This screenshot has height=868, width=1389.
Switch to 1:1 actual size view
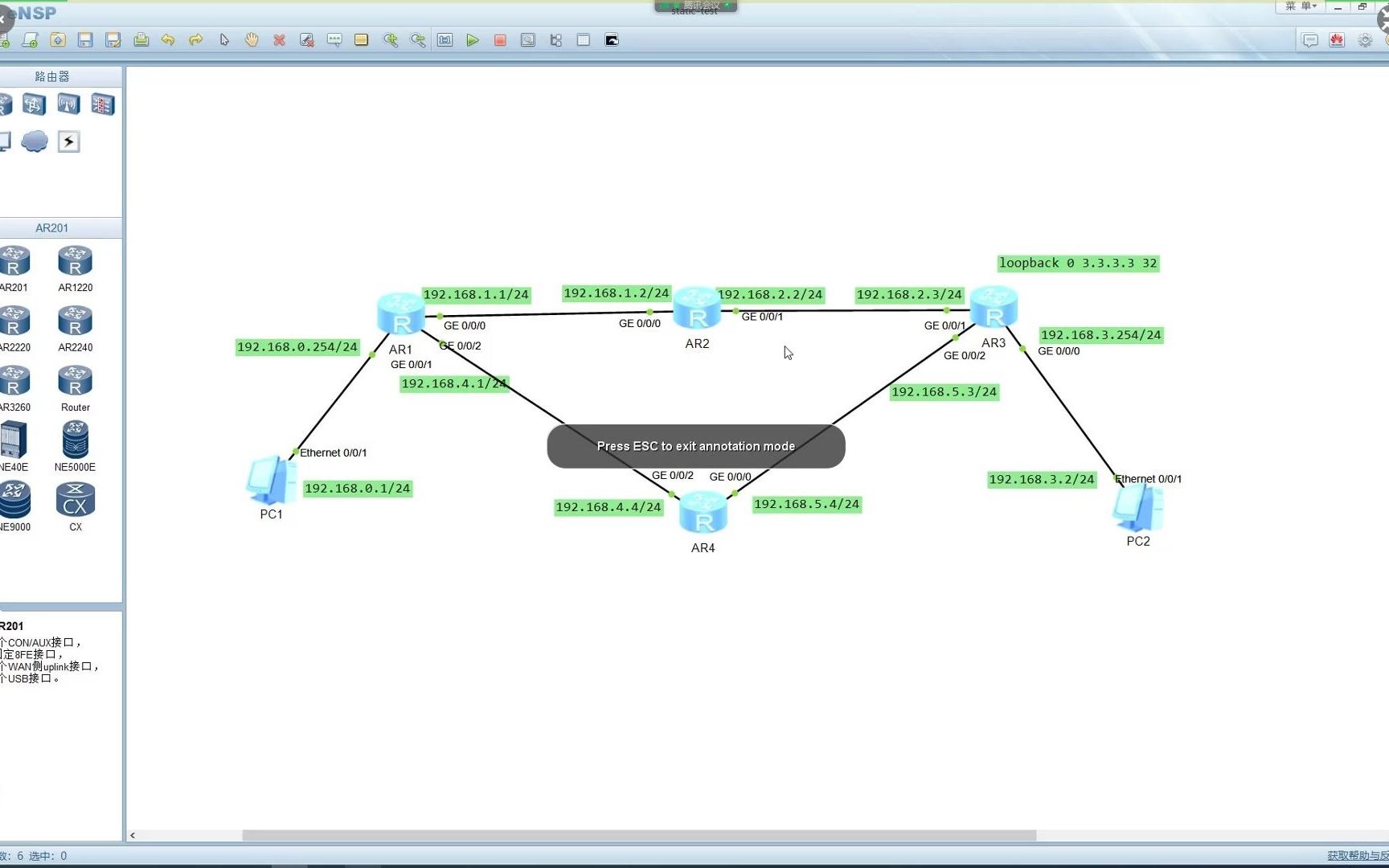pos(445,39)
